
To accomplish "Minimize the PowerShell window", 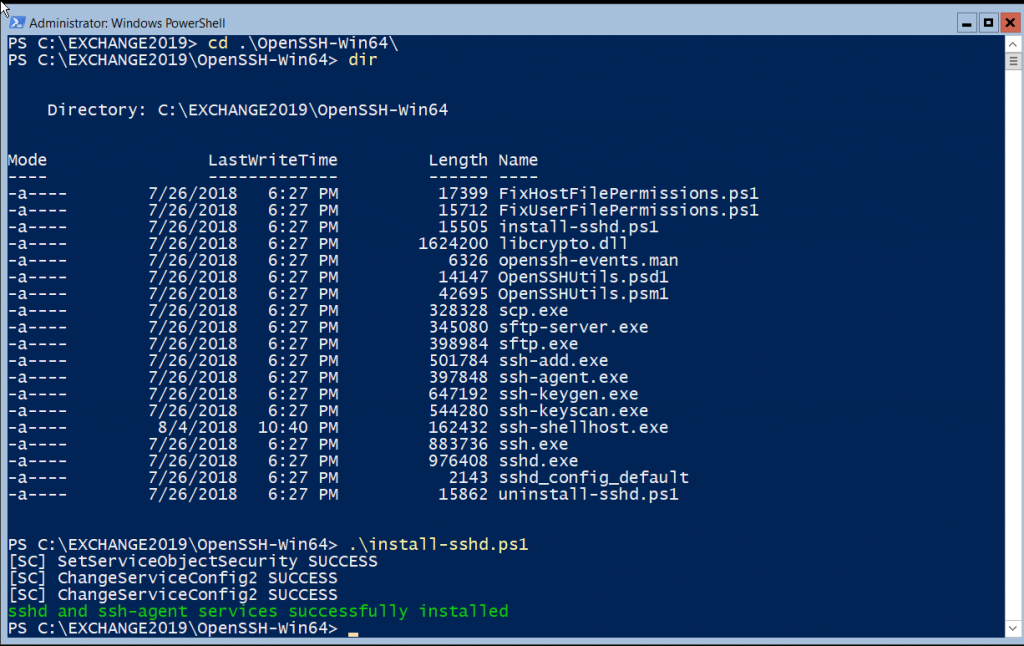I will pyautogui.click(x=966, y=22).
